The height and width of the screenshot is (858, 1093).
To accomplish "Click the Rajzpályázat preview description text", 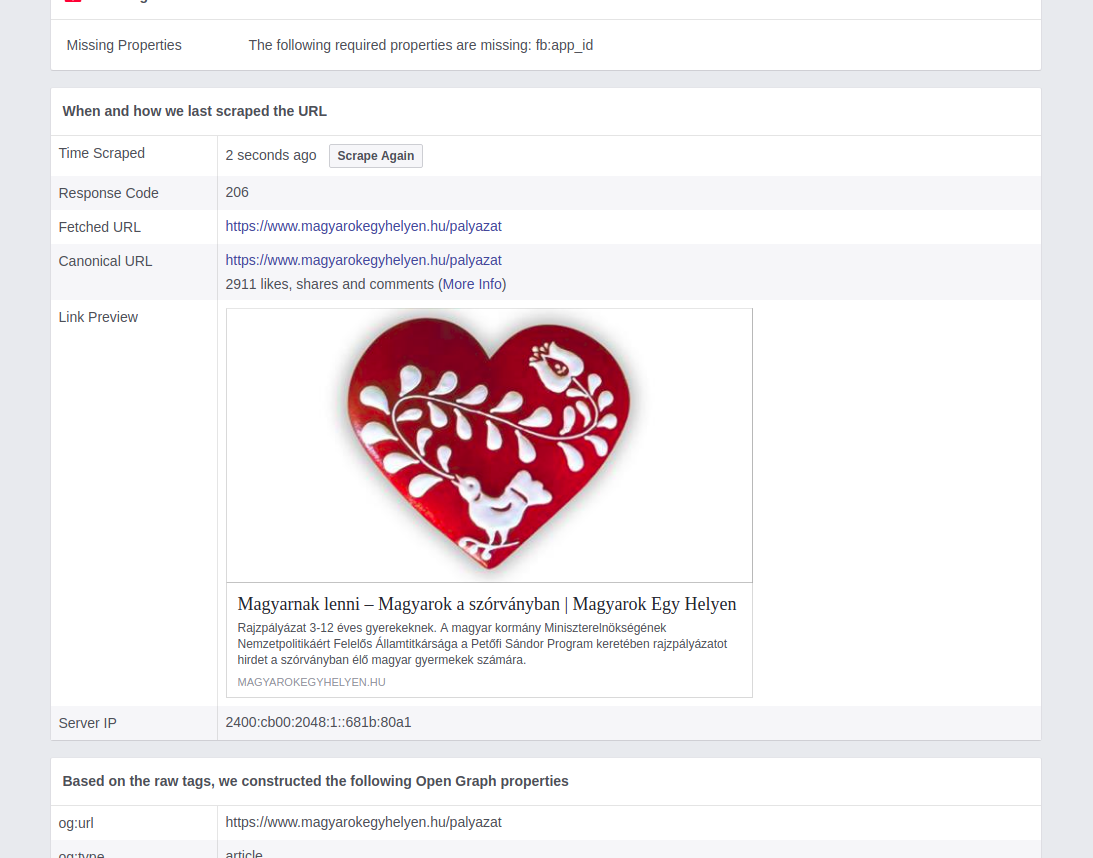I will (482, 643).
